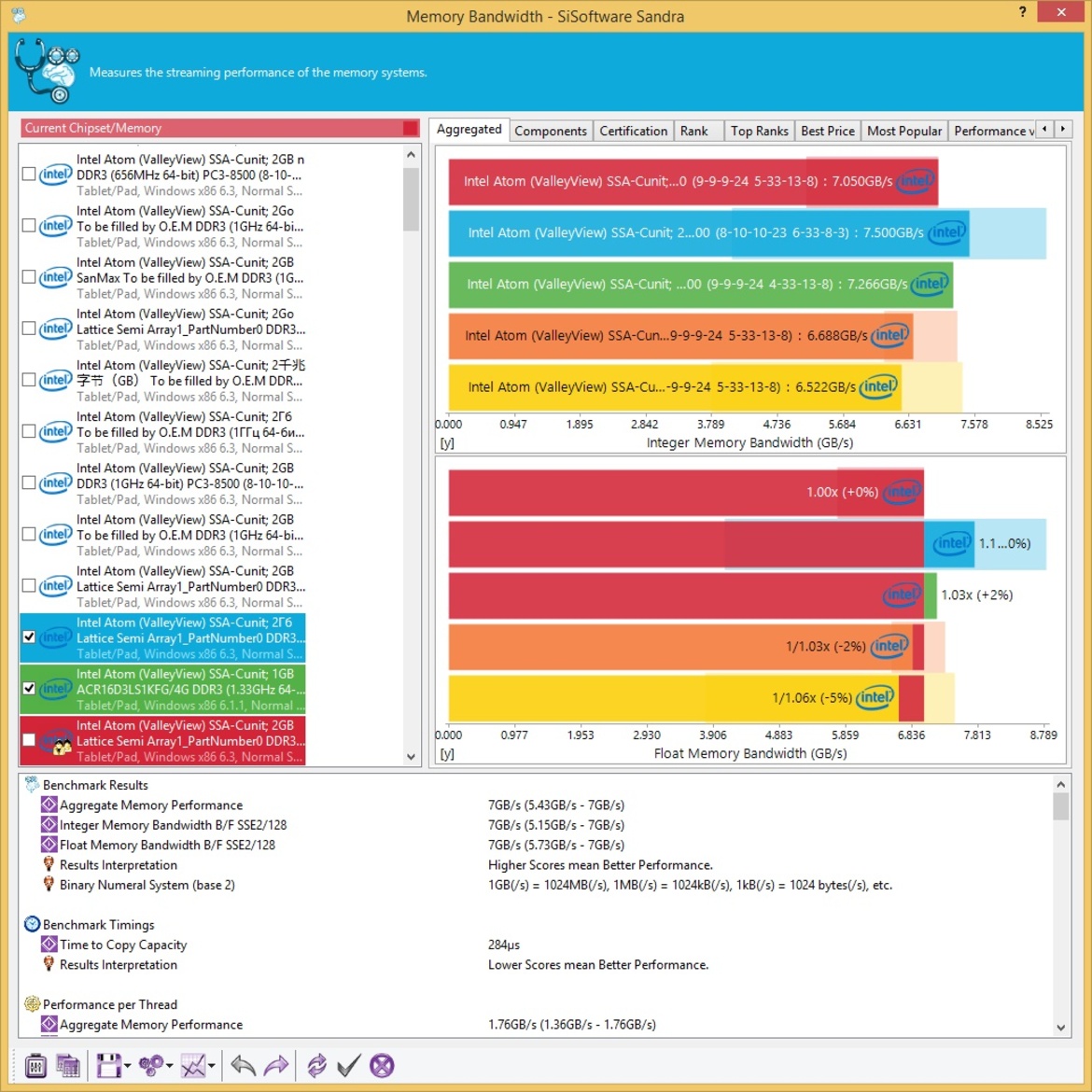This screenshot has height=1092, width=1092.
Task: Click the Sandra app icon in the title bar
Action: 19,15
